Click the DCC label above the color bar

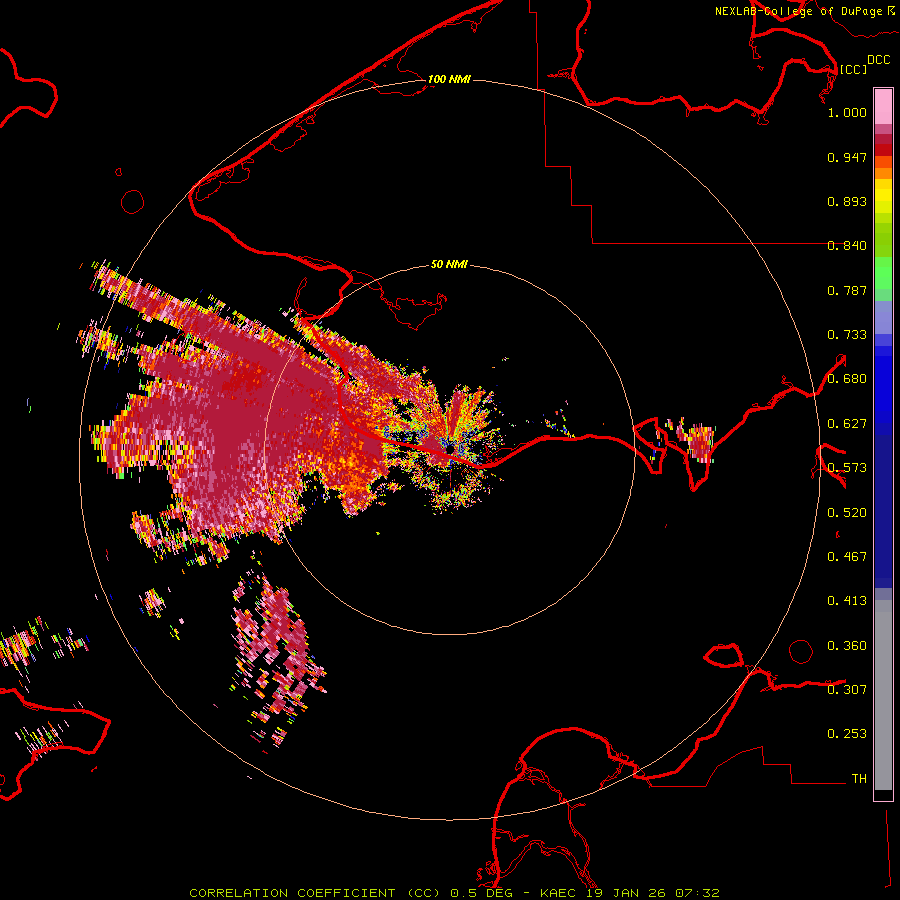(x=878, y=60)
